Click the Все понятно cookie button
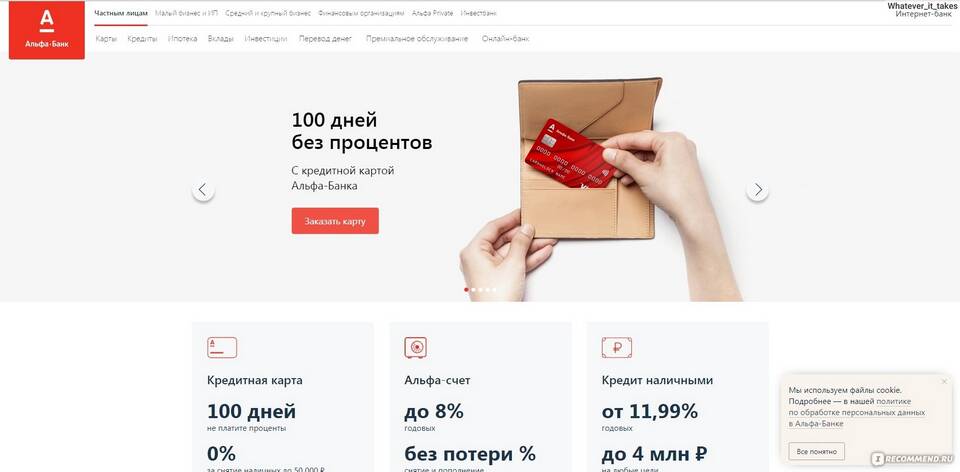 tap(816, 451)
